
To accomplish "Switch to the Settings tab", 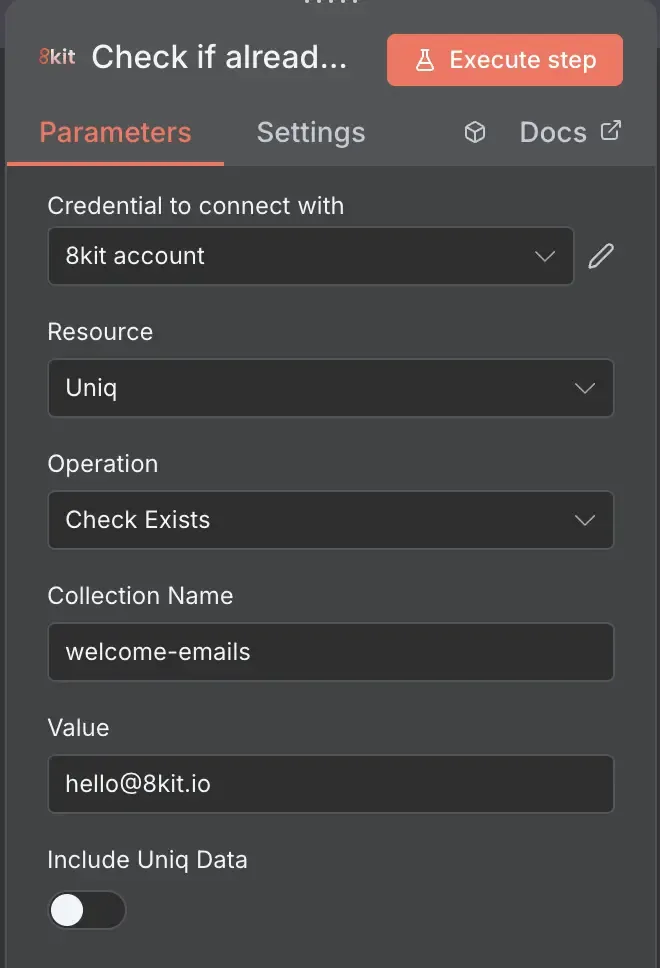I will [x=311, y=133].
